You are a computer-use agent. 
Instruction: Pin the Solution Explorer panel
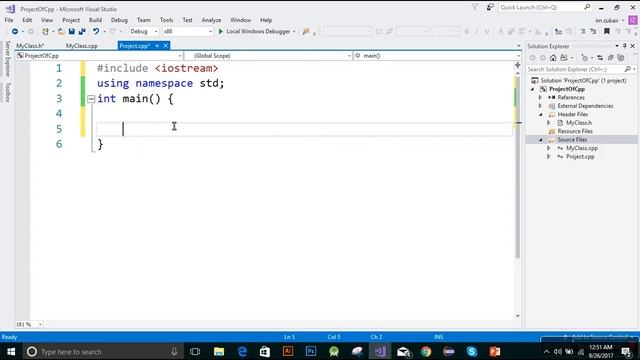point(624,46)
